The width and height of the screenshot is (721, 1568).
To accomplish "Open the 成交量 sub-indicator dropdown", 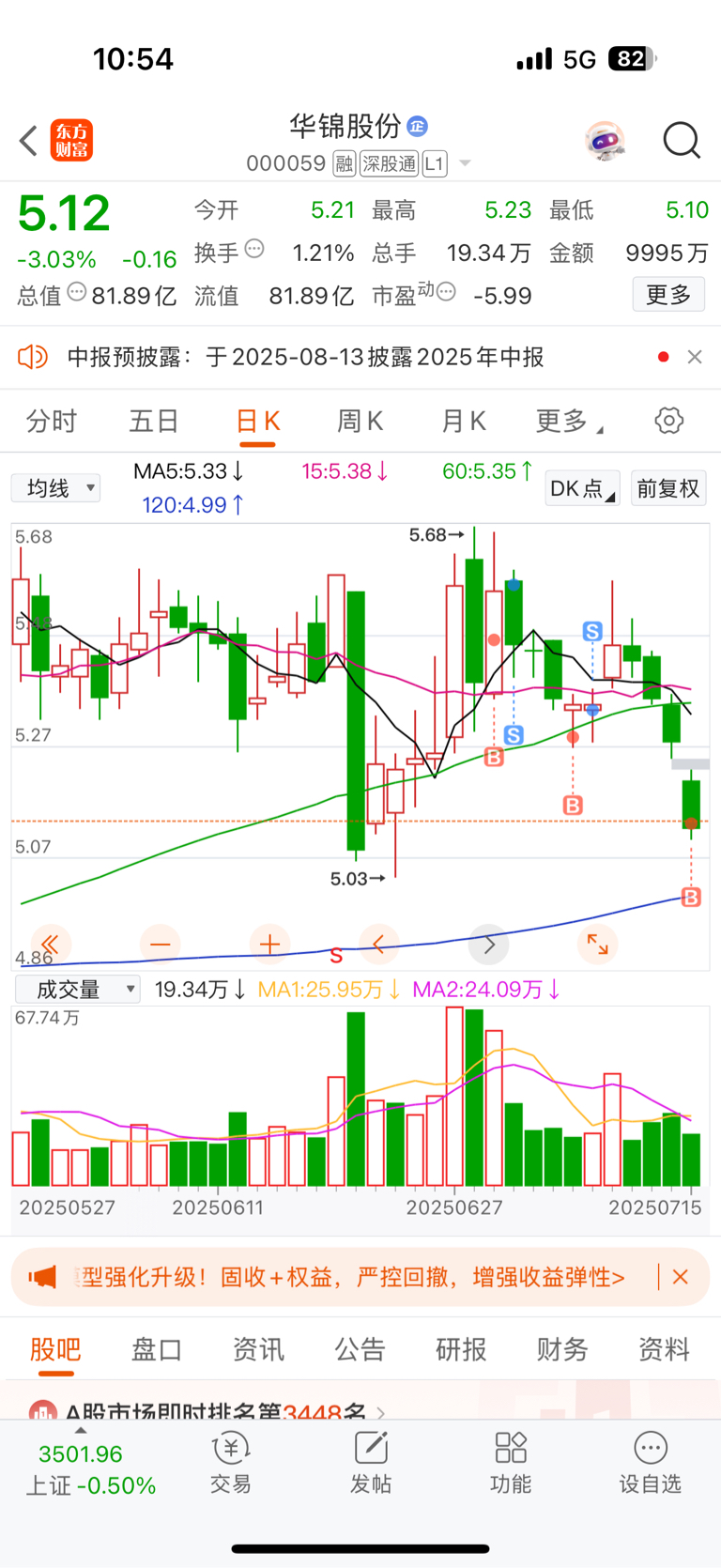I will pyautogui.click(x=78, y=989).
